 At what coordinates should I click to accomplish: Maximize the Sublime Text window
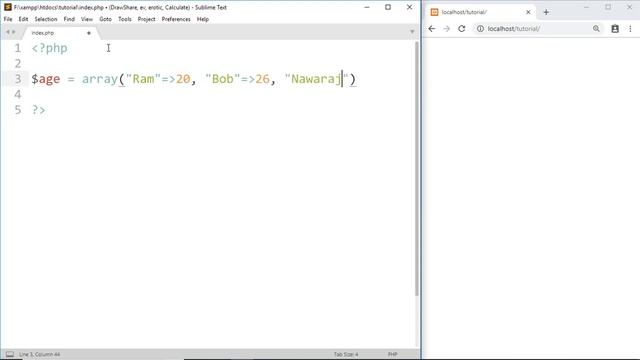pyautogui.click(x=388, y=7)
